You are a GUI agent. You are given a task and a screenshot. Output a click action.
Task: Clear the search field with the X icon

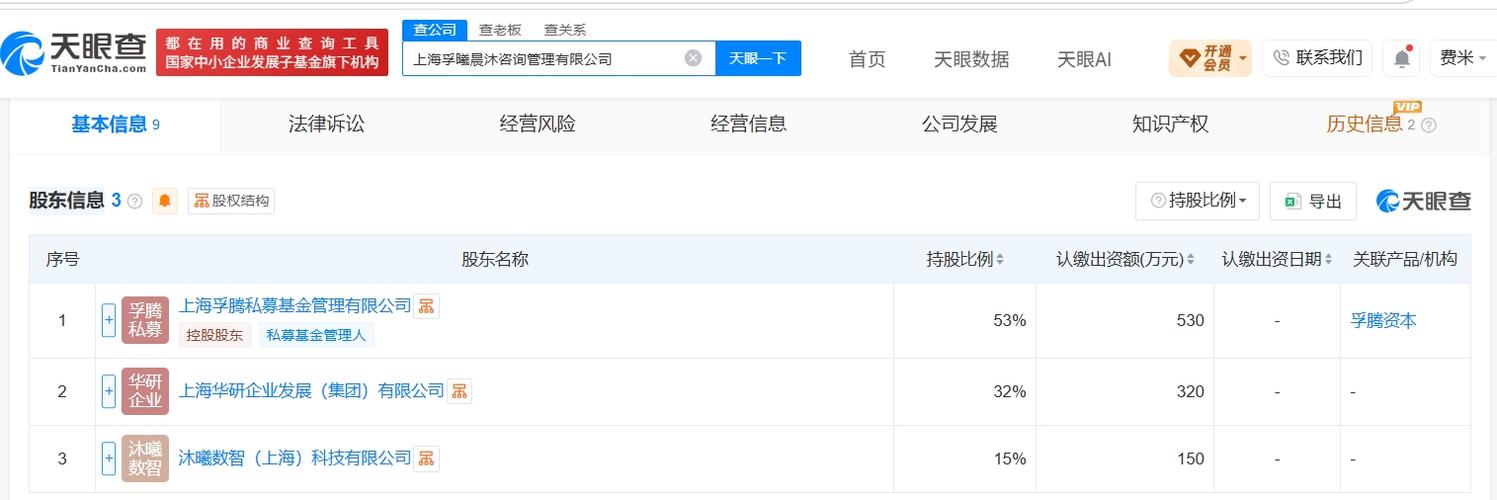pyautogui.click(x=693, y=58)
